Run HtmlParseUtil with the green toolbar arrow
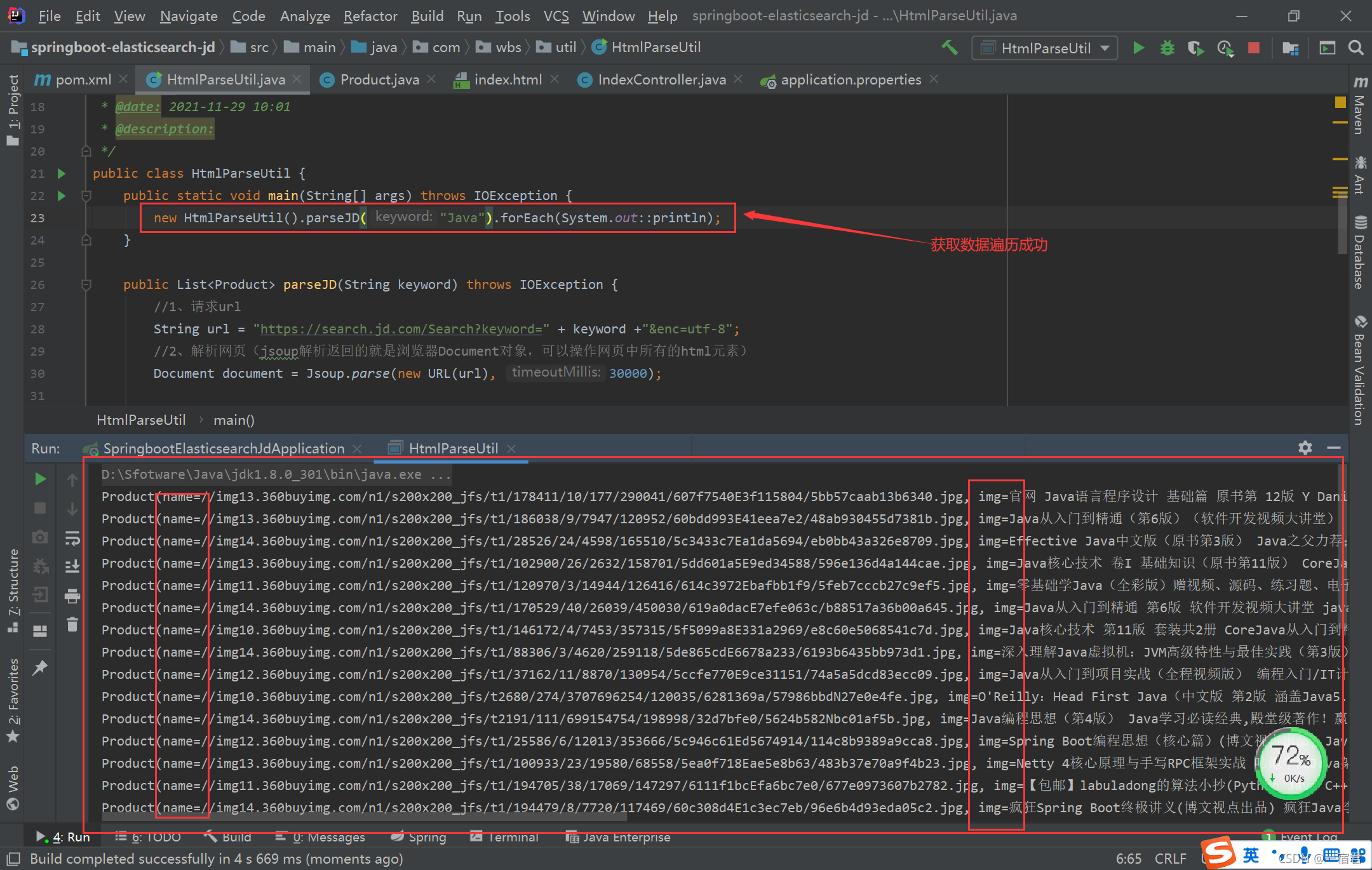This screenshot has width=1372, height=870. click(1138, 48)
